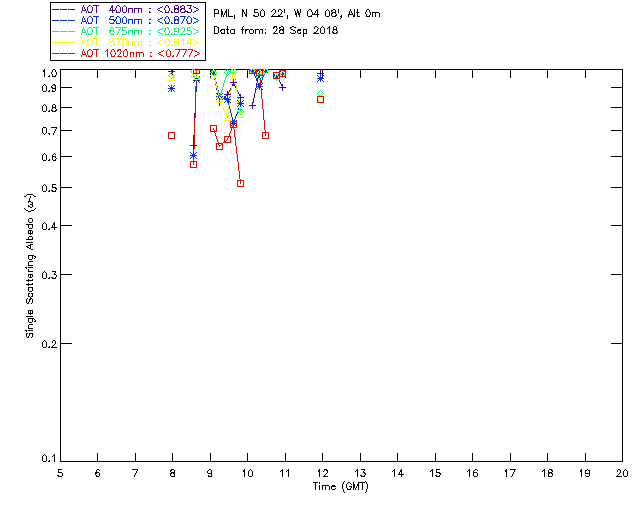Screen dimensions: 640x512
Task: Click the isolated red square at hour 8
Action: pyautogui.click(x=171, y=135)
